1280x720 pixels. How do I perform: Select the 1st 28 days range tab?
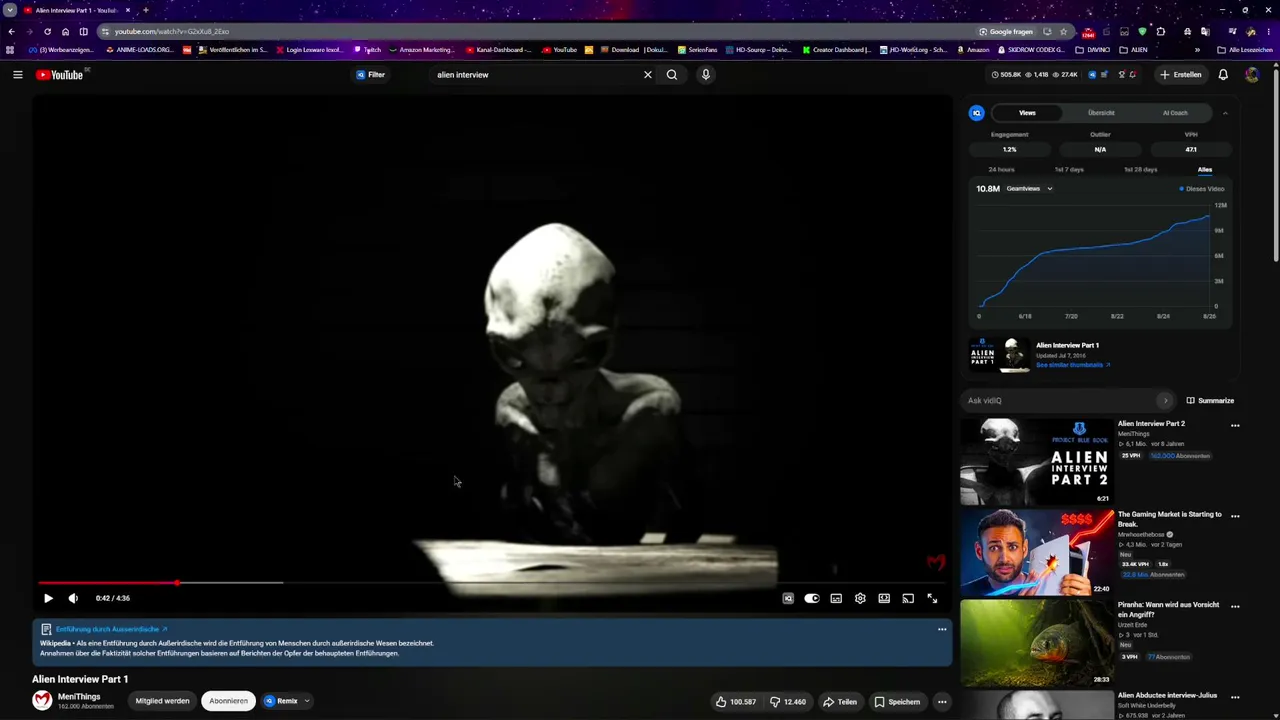point(1141,170)
